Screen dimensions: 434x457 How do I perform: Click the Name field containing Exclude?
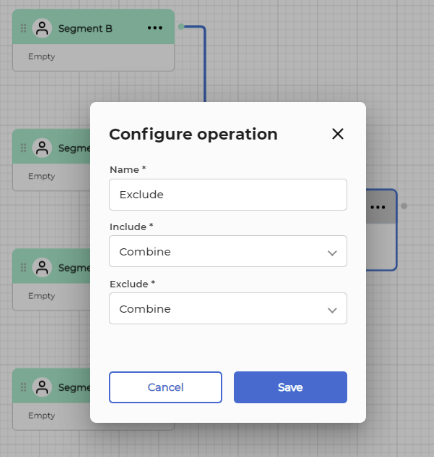228,195
